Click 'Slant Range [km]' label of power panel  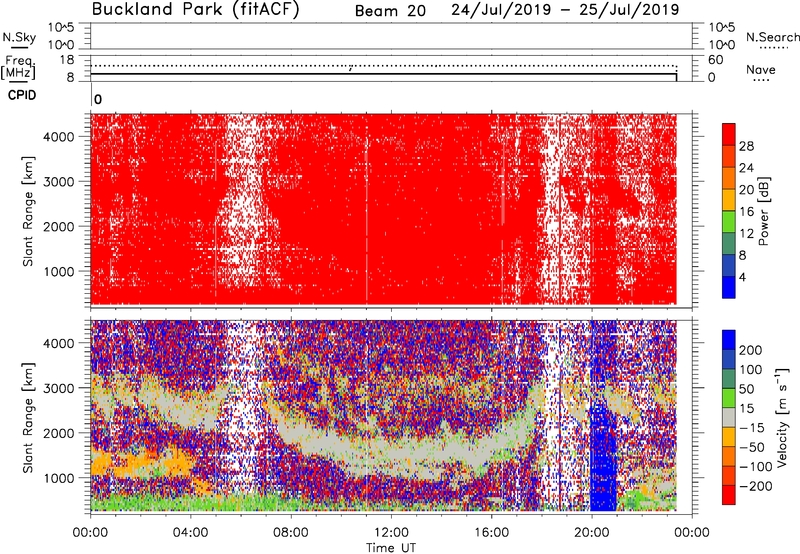(x=28, y=212)
